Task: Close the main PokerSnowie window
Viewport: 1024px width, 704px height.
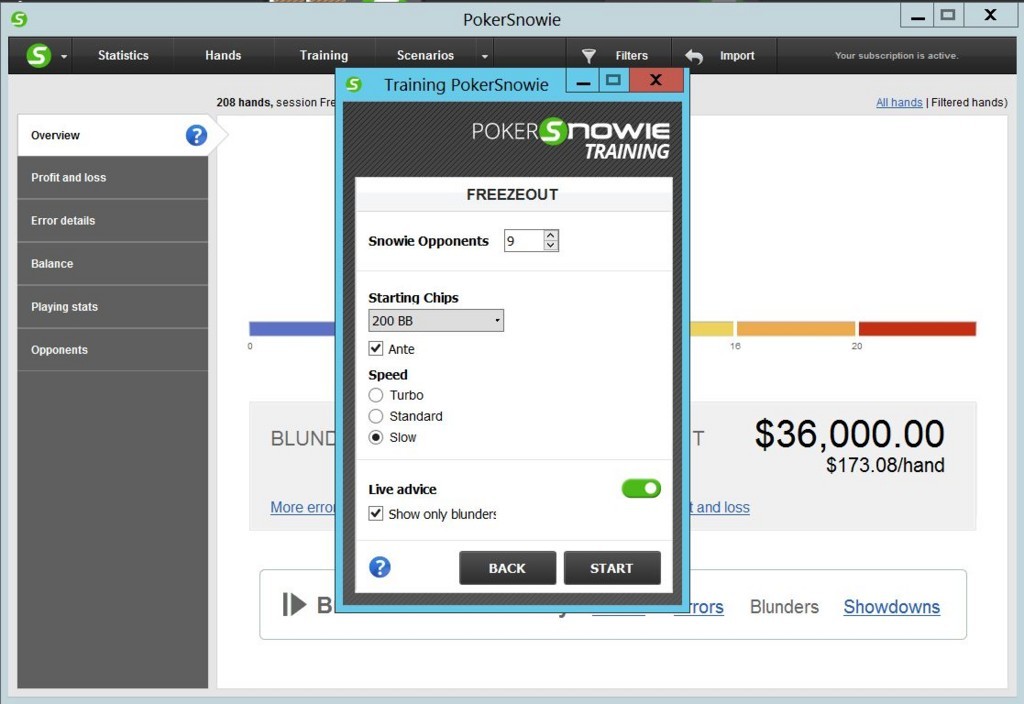Action: click(991, 15)
